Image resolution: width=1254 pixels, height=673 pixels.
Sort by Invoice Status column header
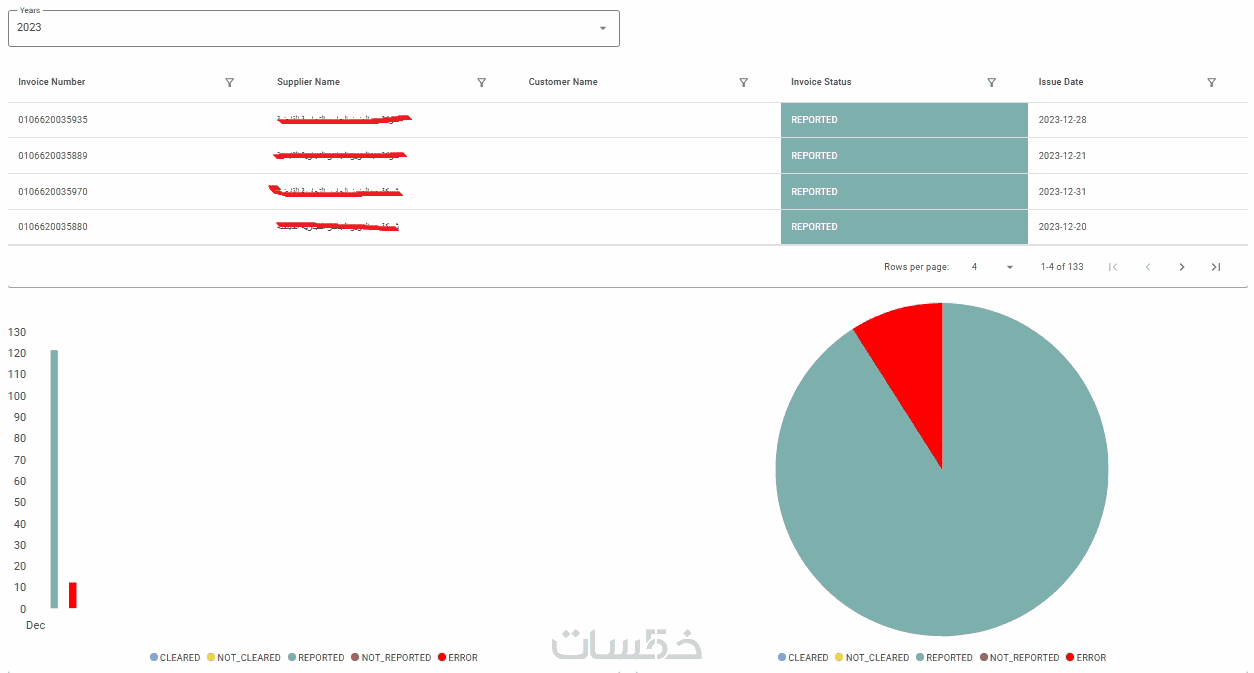coord(821,82)
